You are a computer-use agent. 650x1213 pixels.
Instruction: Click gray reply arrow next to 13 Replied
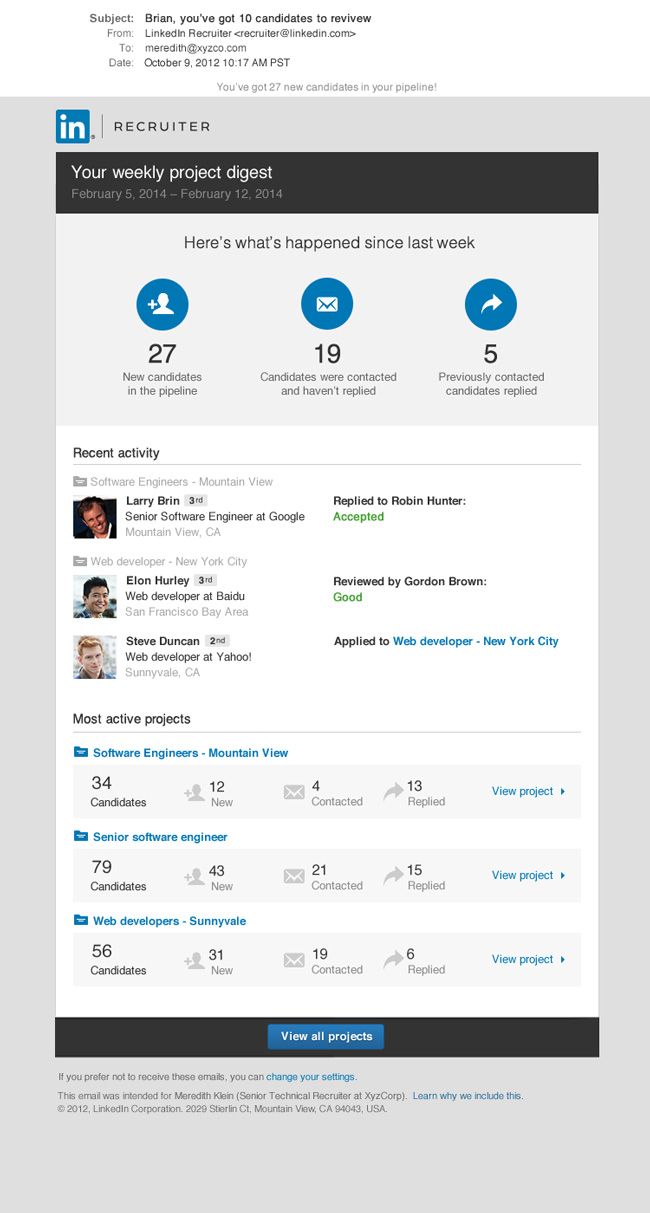(392, 792)
